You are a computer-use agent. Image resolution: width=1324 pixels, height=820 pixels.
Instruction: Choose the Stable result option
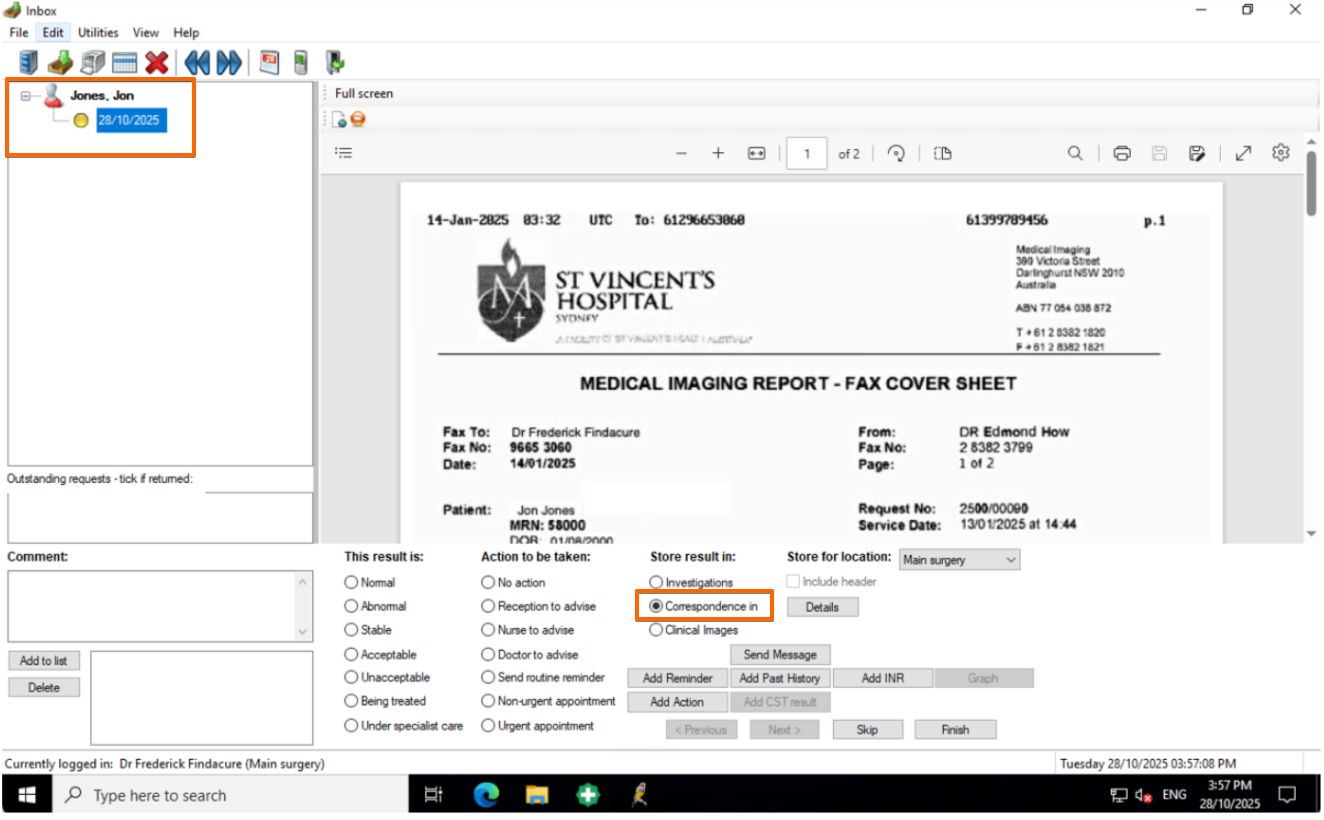point(351,630)
